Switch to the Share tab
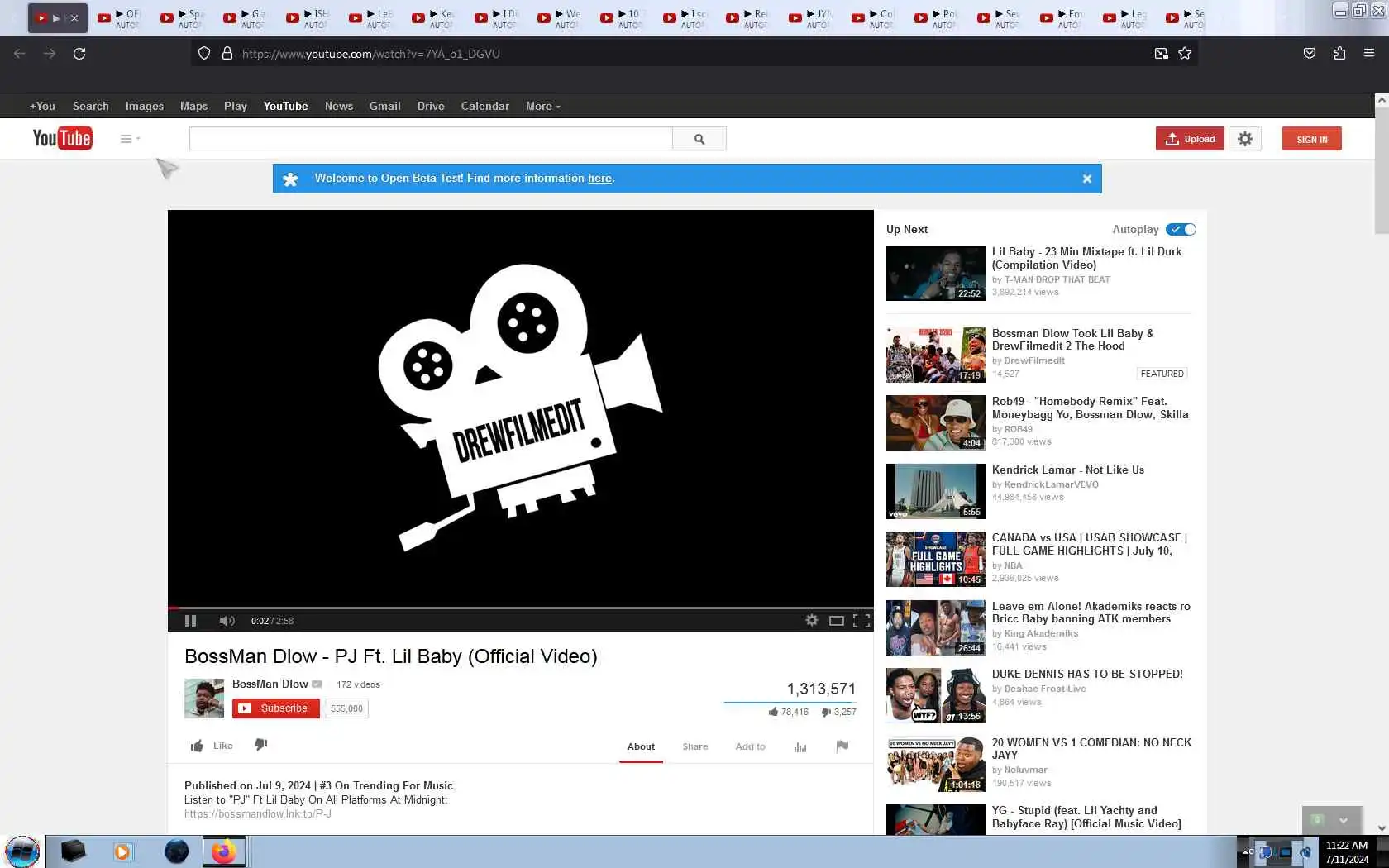Image resolution: width=1389 pixels, height=868 pixels. click(x=695, y=746)
